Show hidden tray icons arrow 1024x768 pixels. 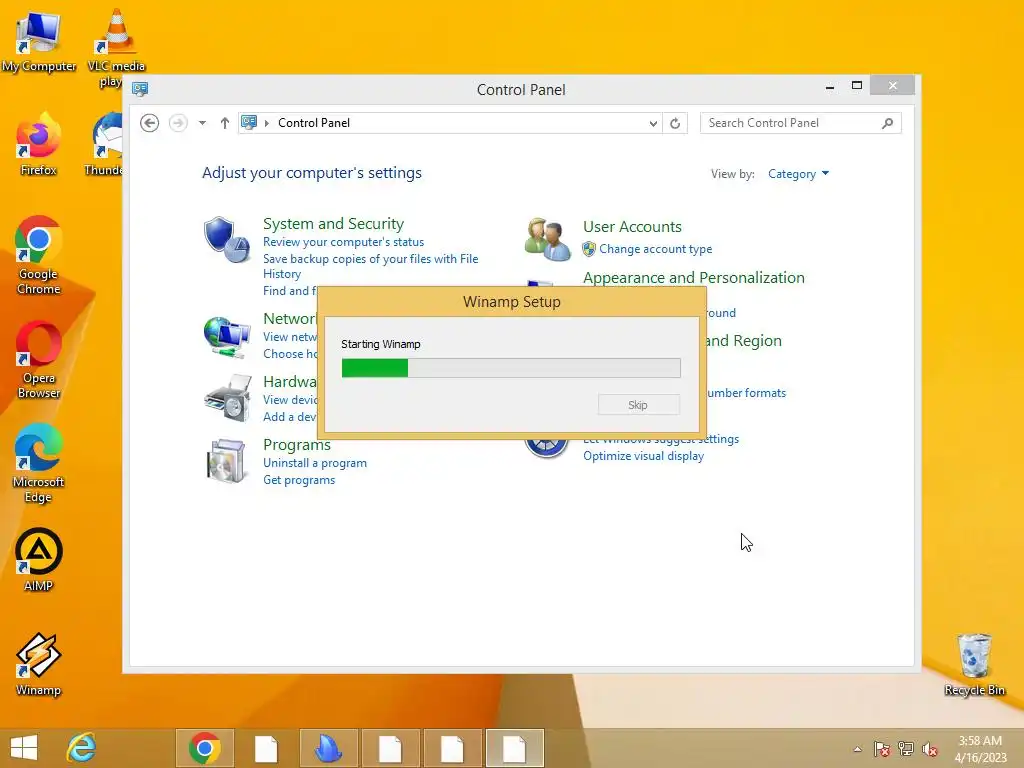[857, 749]
